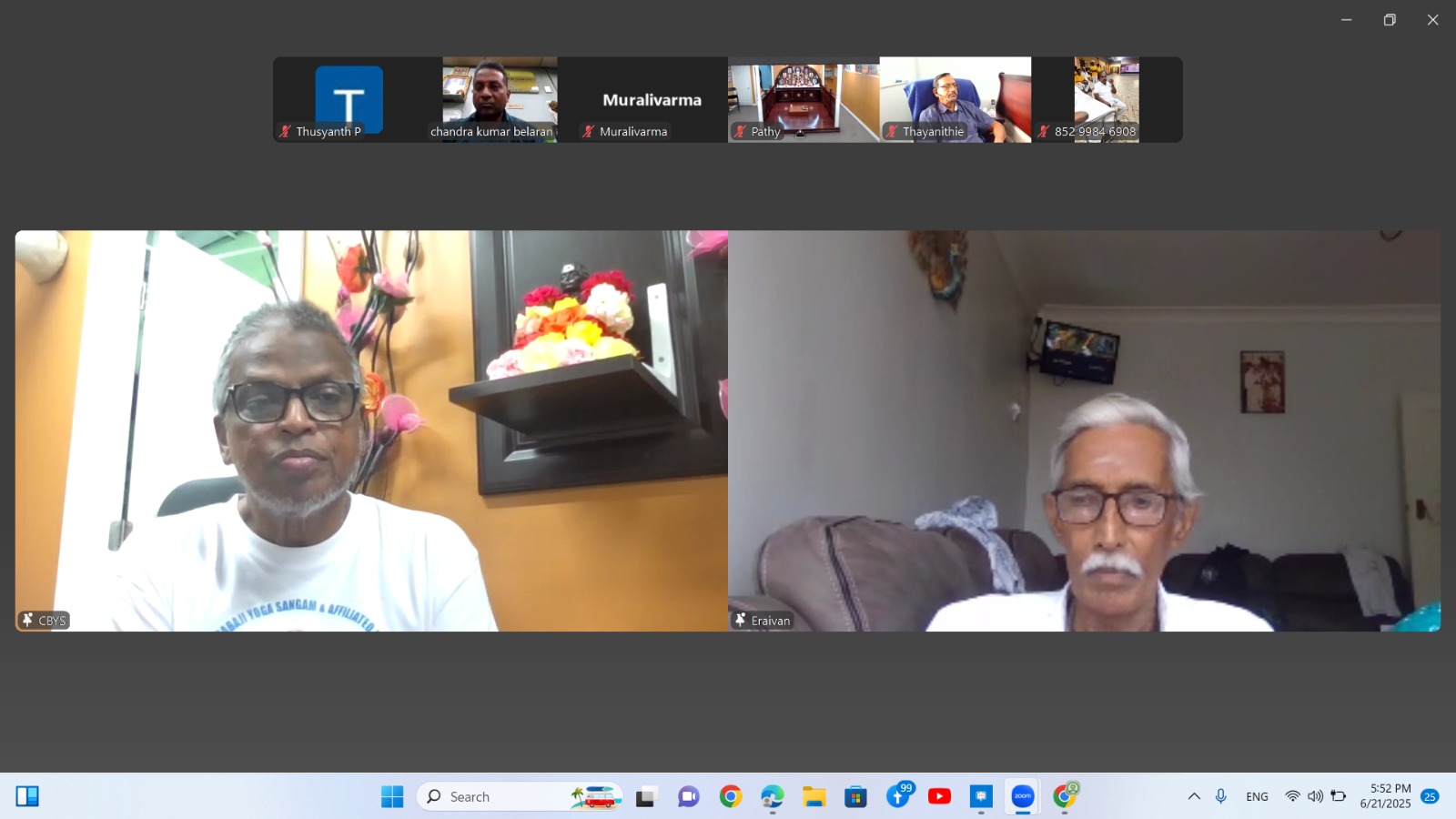This screenshot has width=1456, height=819.
Task: Open Wi-Fi network settings icon
Action: (1292, 796)
